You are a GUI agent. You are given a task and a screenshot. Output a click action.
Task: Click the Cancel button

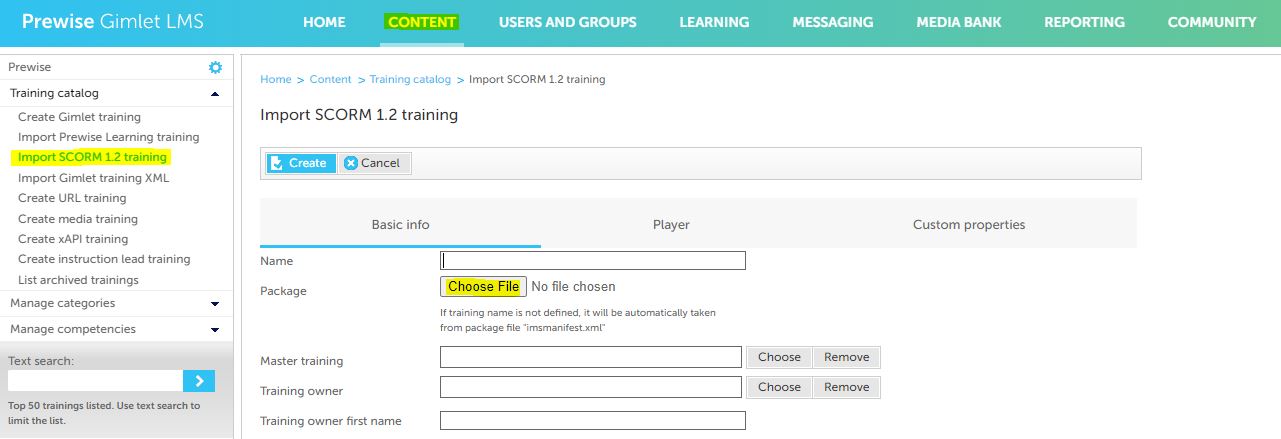[x=373, y=163]
